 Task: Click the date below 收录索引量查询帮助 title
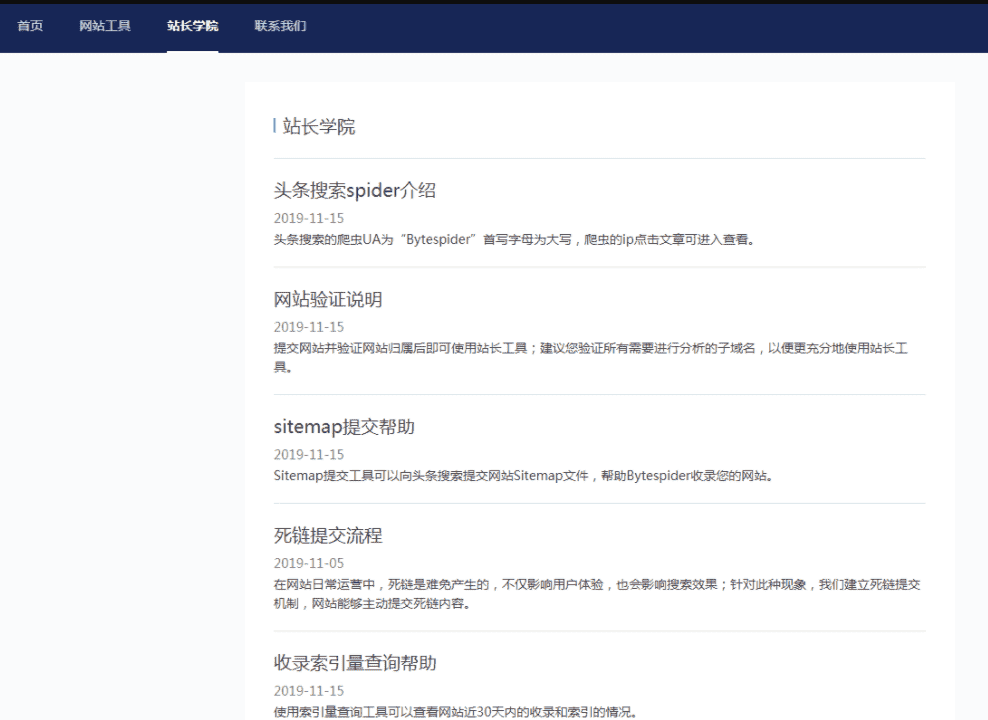308,691
